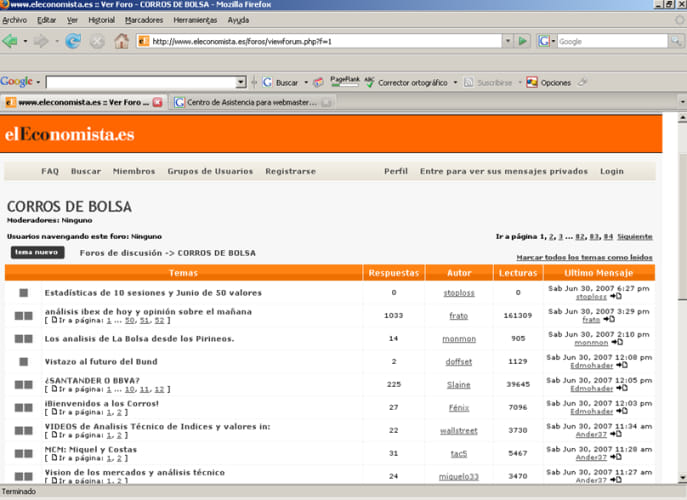Click the Google toolbar Buscar button
The image size is (687, 500).
click(x=281, y=82)
